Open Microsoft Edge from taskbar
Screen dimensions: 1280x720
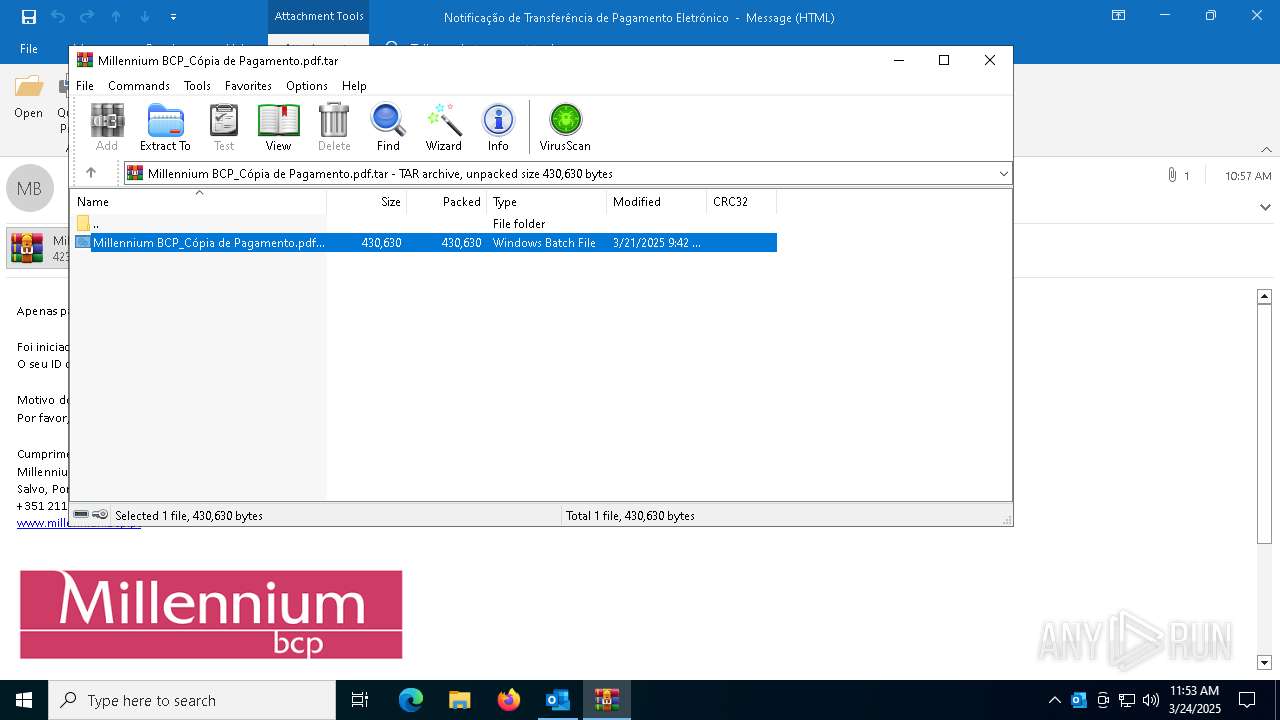pos(411,700)
